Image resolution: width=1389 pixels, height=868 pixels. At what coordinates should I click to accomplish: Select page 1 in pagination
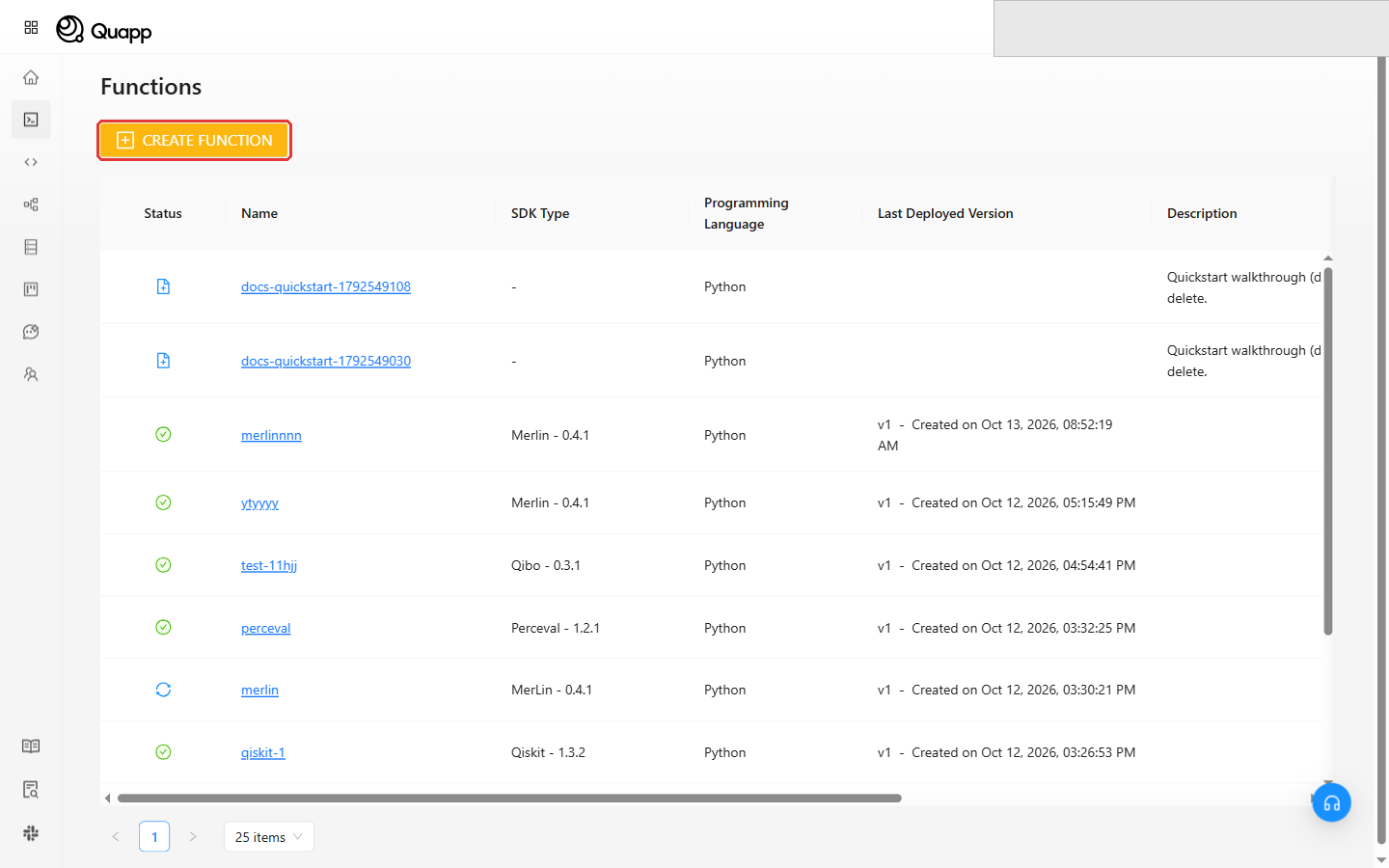pos(154,837)
